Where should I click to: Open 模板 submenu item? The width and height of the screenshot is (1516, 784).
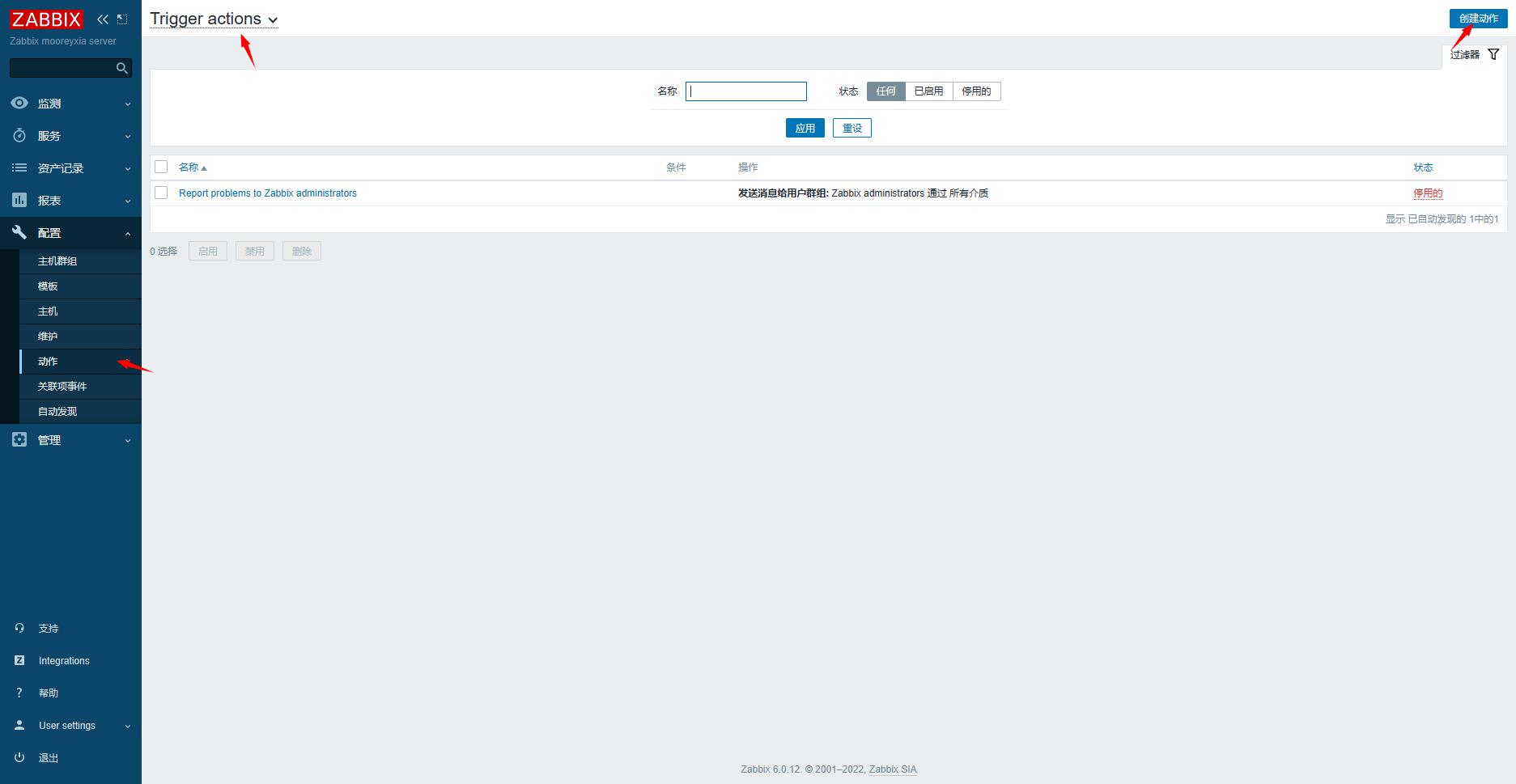click(80, 286)
